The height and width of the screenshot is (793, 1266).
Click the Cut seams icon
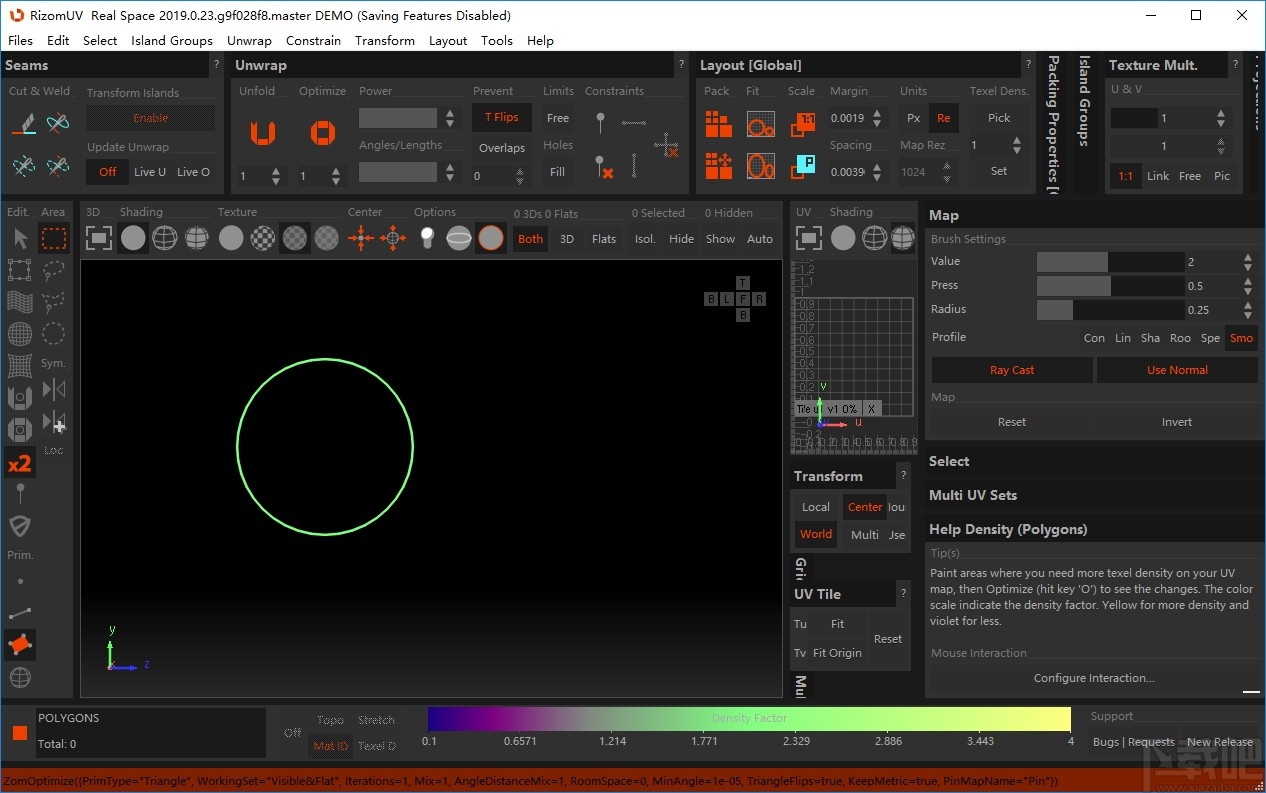point(24,124)
